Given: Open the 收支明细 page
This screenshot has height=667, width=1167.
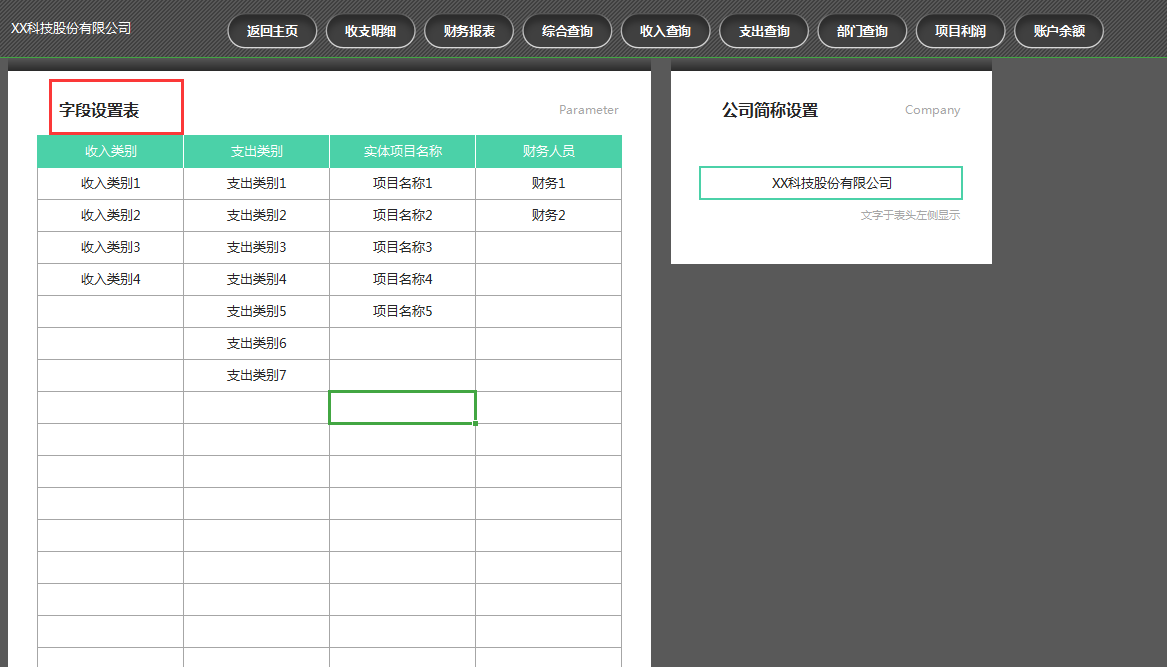Looking at the screenshot, I should click(370, 31).
